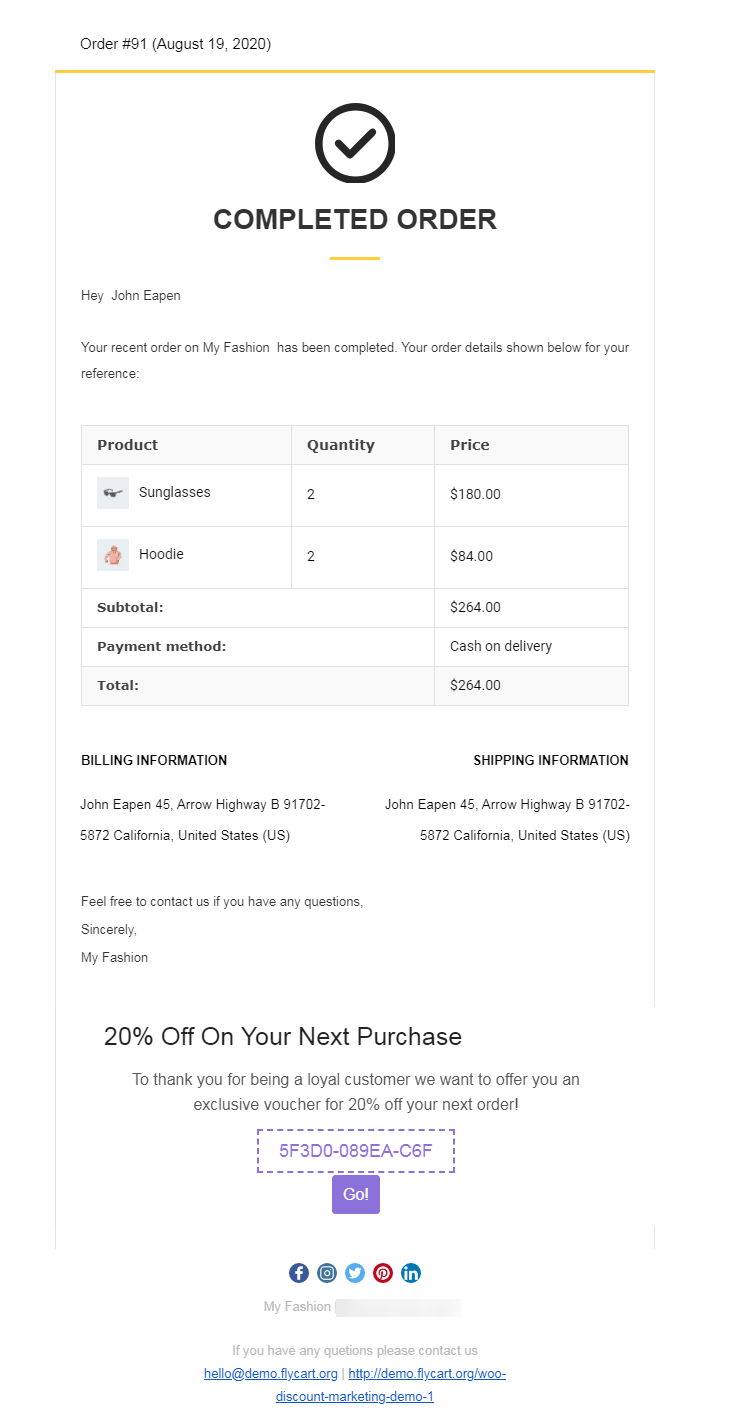Click the COMPLETED ORDER heading
The height and width of the screenshot is (1417, 743).
coord(355,220)
